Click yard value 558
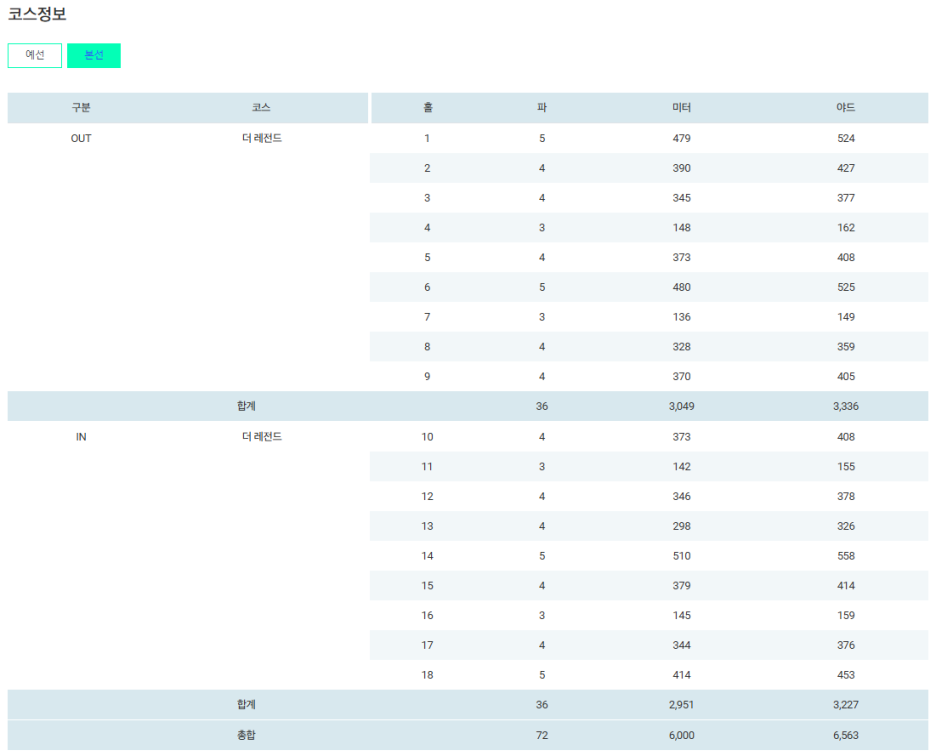Viewport: 936px width, 756px height. coord(846,556)
